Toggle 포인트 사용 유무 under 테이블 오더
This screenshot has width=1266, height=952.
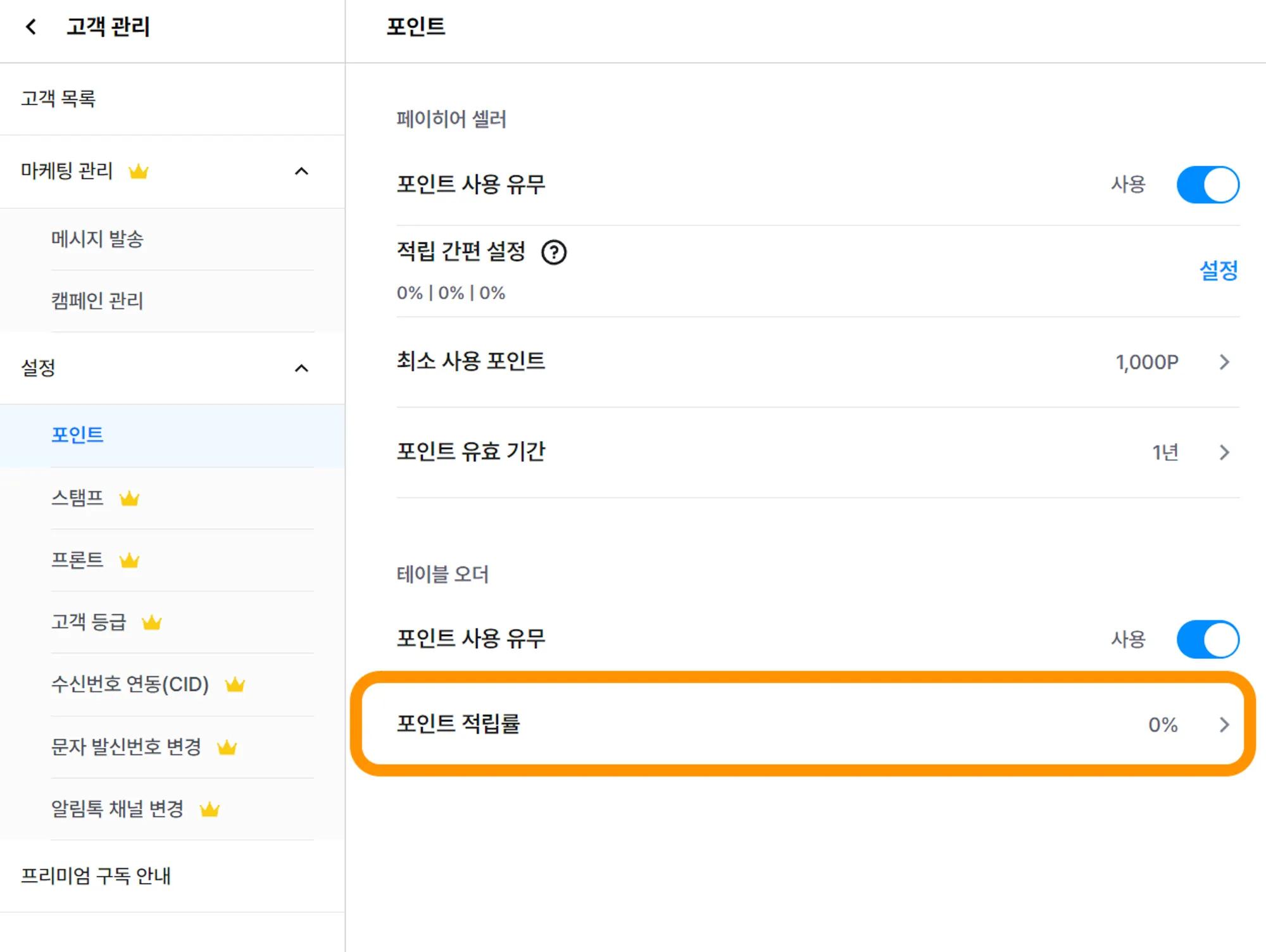pyautogui.click(x=1207, y=639)
